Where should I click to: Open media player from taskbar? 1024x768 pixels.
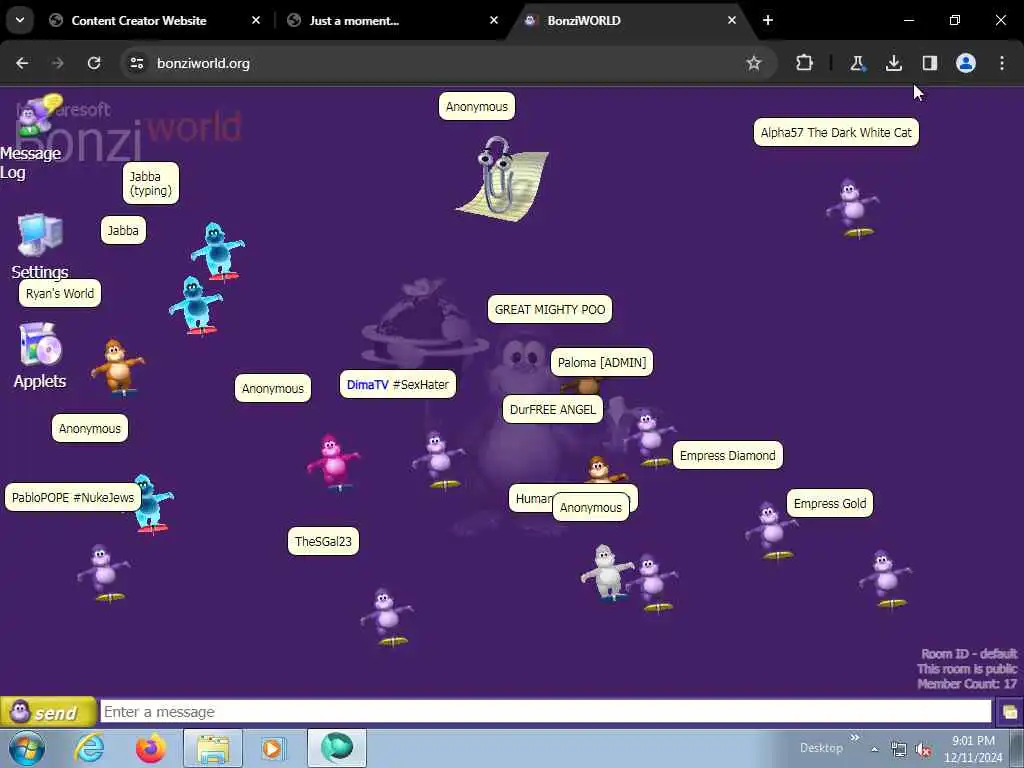coord(273,748)
